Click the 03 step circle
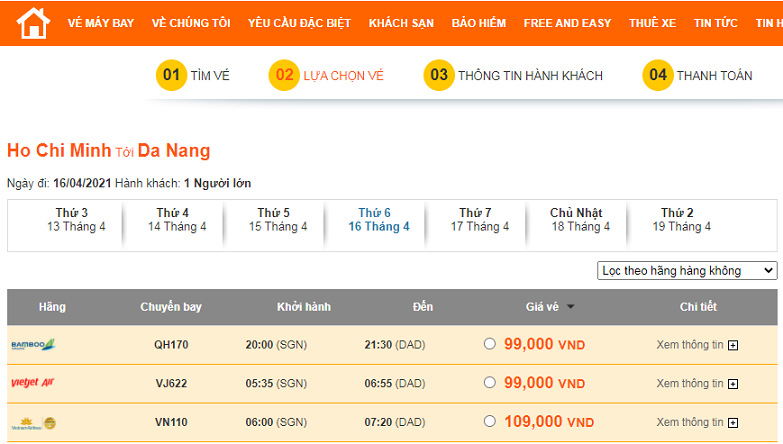Viewport: 783px width, 444px height. coord(439,75)
